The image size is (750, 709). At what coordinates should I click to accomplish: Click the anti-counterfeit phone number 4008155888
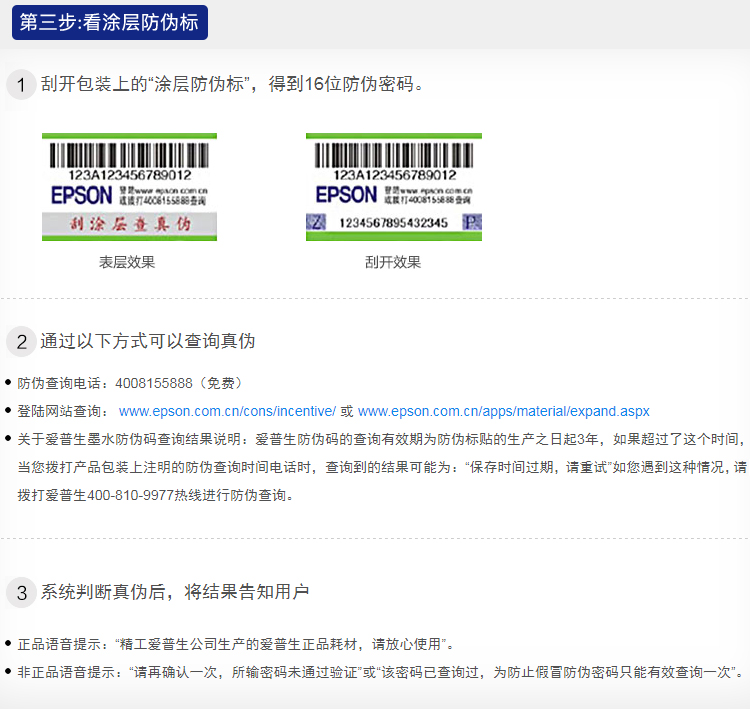154,383
